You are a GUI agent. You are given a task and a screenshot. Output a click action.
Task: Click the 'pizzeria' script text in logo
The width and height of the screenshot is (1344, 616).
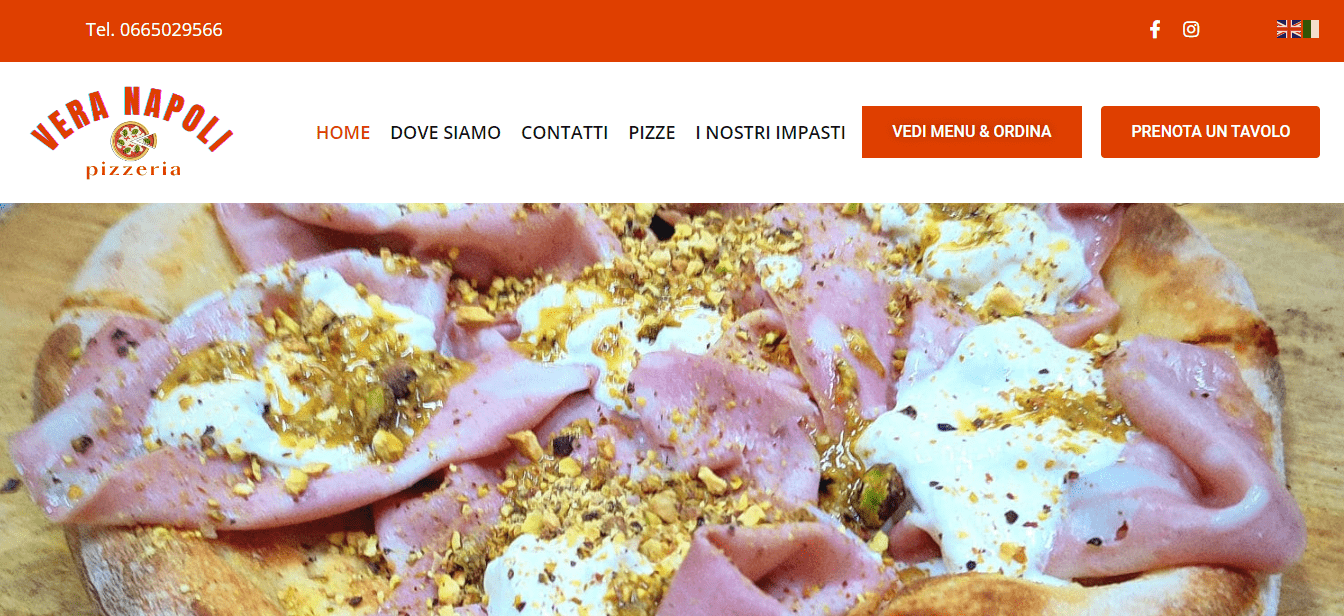coord(133,169)
